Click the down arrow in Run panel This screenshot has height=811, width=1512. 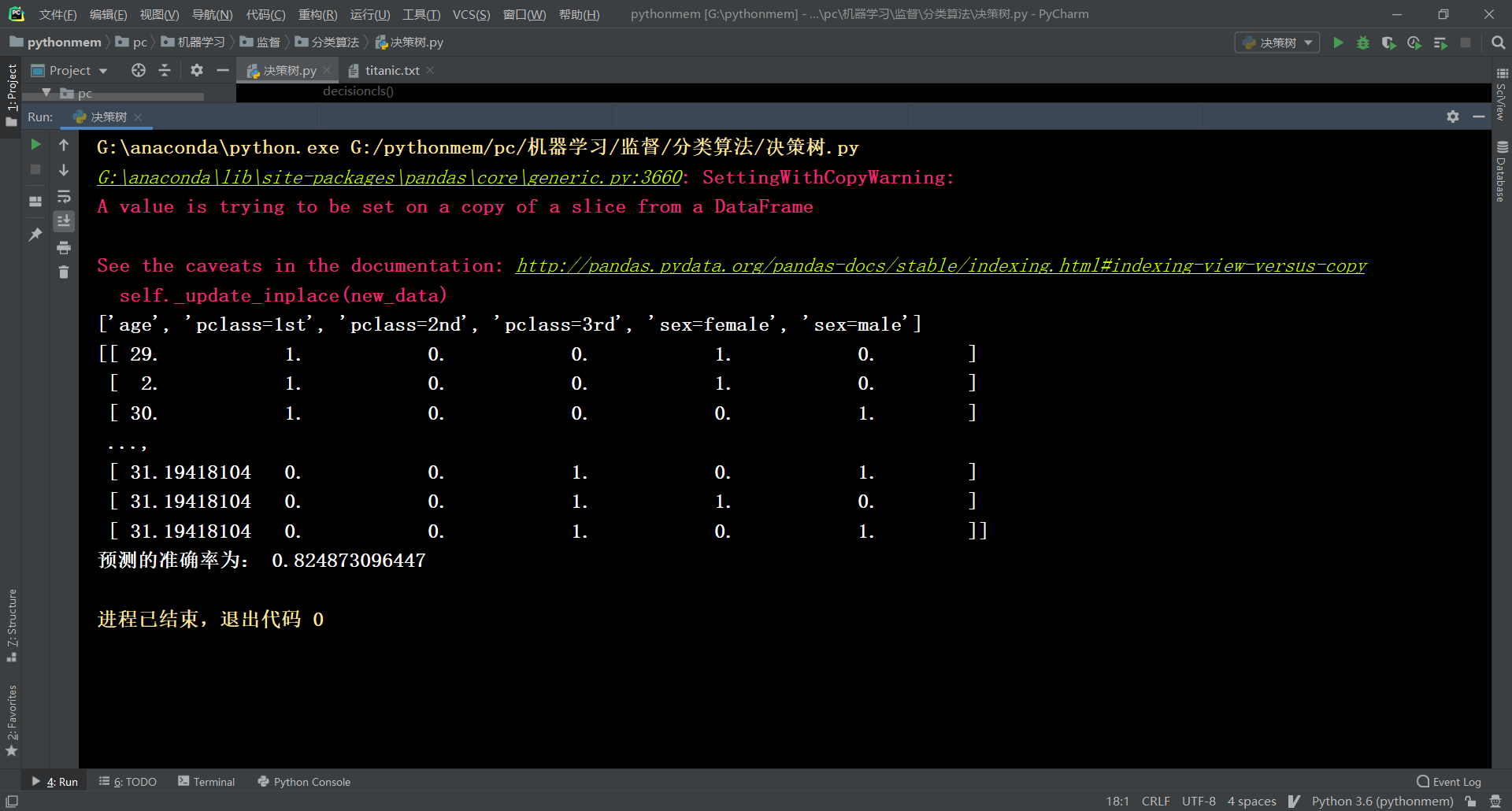pos(64,170)
